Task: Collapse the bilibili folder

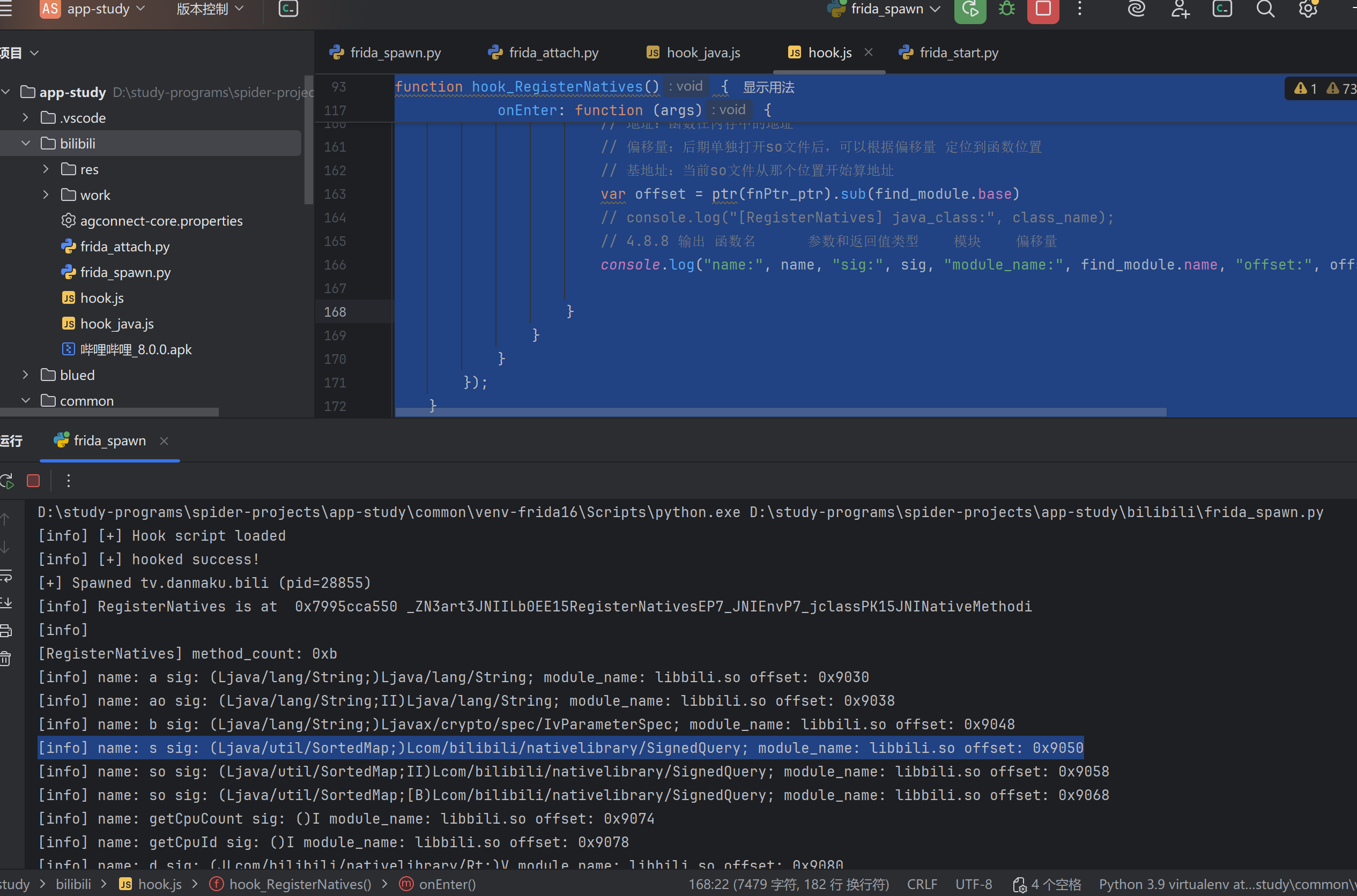Action: (x=26, y=144)
